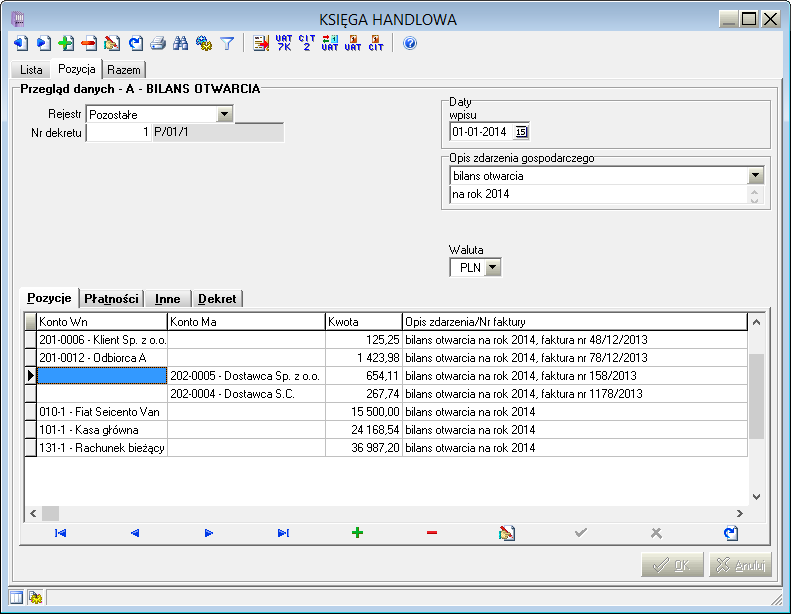The image size is (791, 614).
Task: Click the Kwota column header
Action: point(364,322)
